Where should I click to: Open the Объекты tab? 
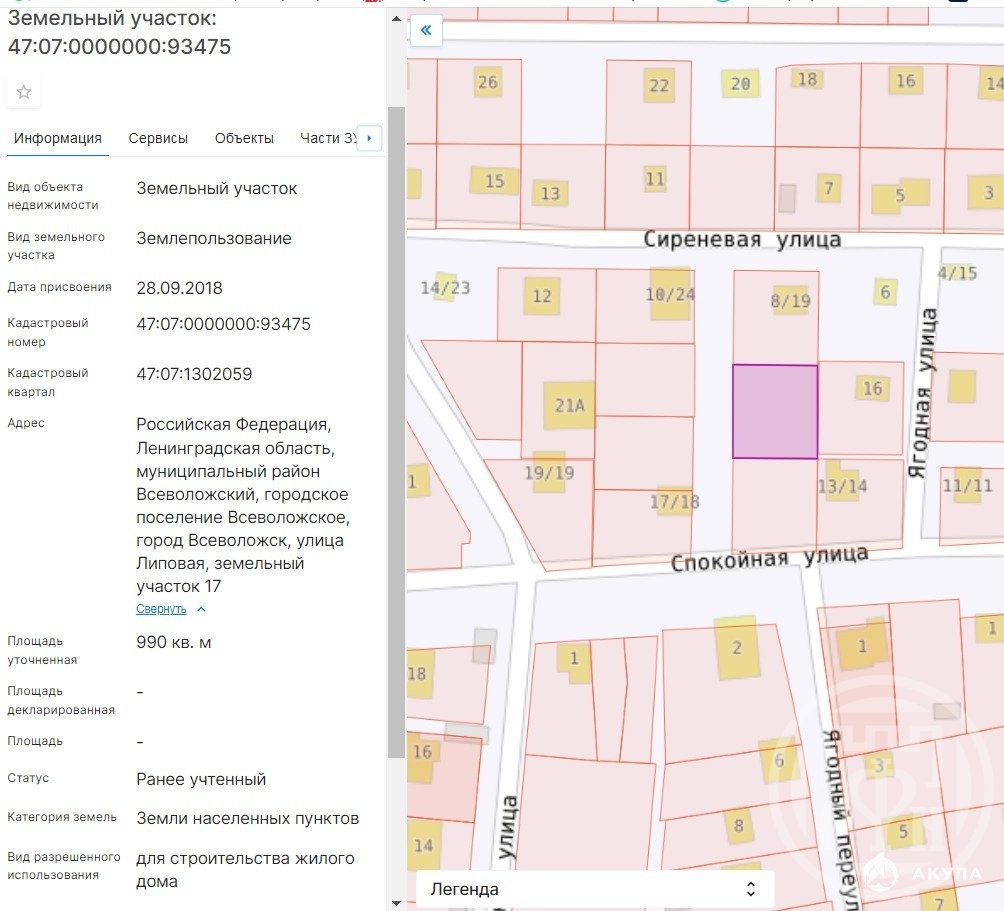(x=244, y=138)
